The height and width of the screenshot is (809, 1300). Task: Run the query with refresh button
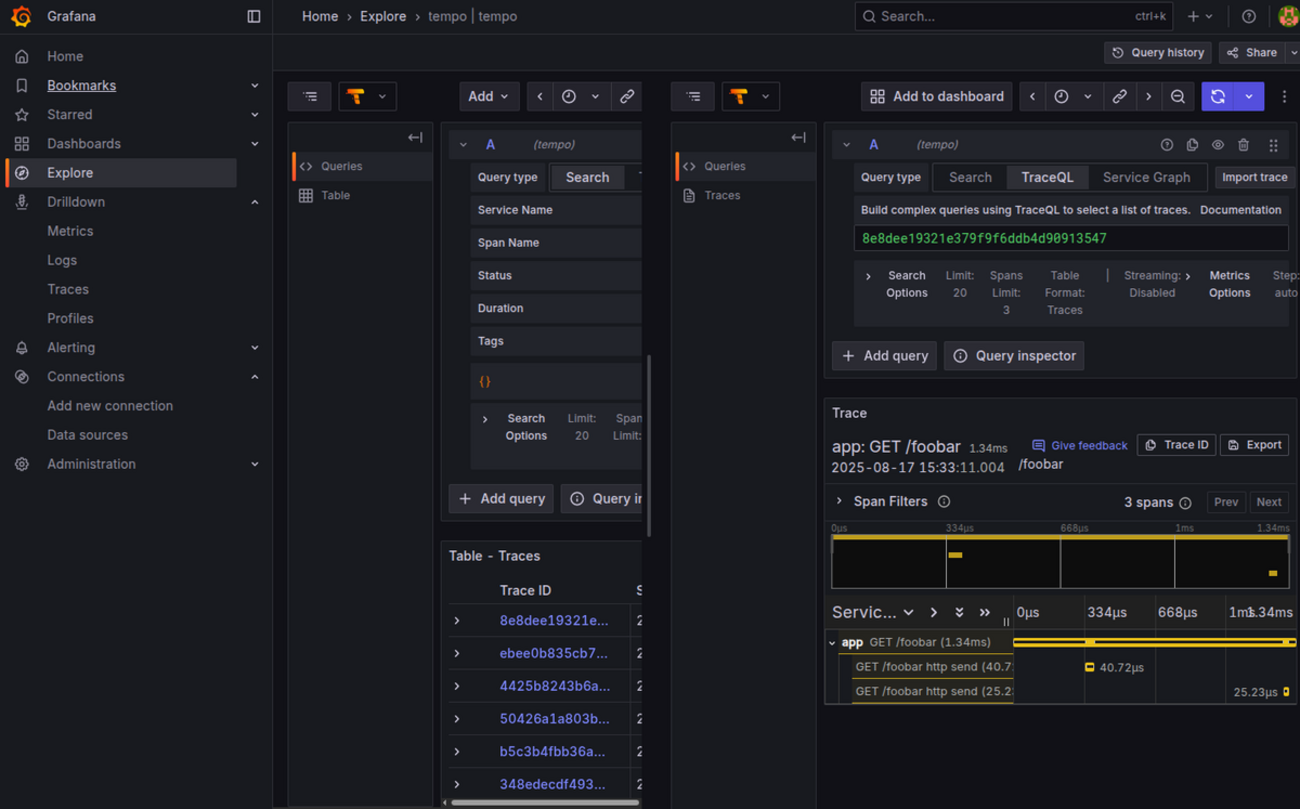pos(1218,96)
